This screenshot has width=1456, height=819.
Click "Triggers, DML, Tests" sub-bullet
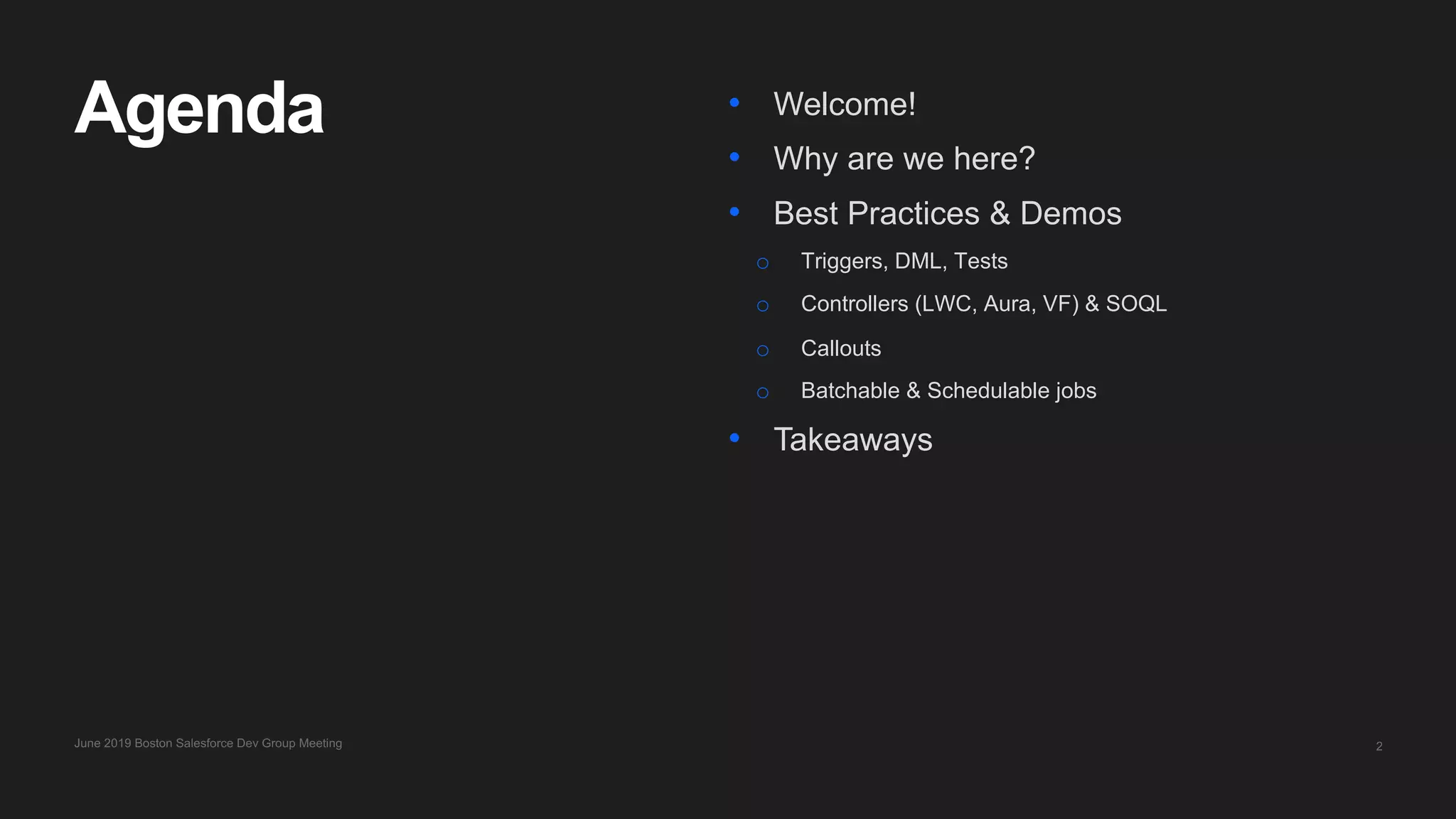[x=904, y=261]
